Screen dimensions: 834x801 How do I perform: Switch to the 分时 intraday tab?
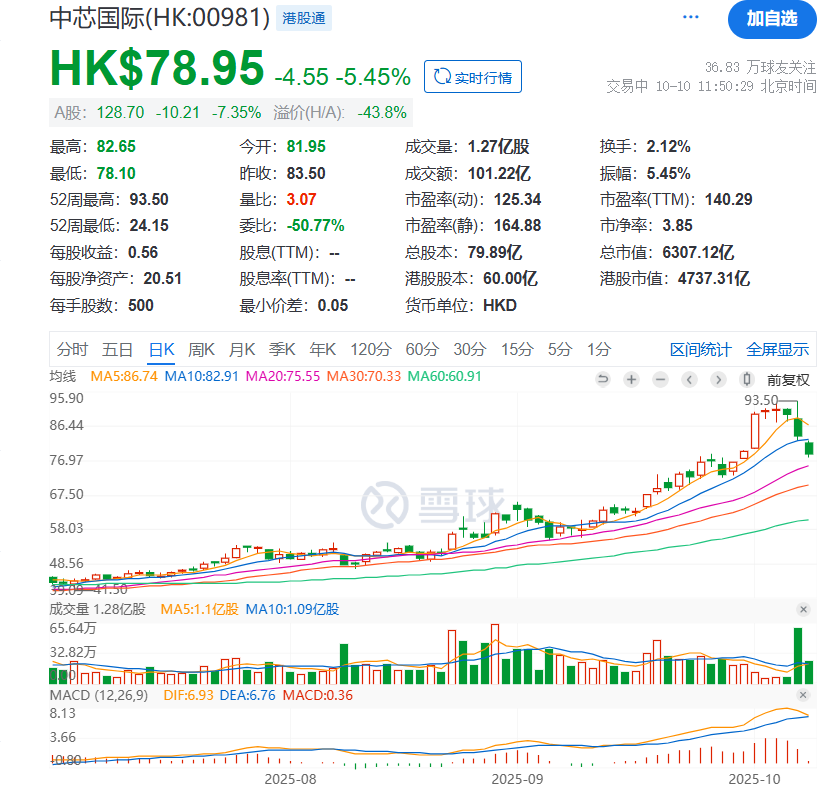pyautogui.click(x=72, y=350)
